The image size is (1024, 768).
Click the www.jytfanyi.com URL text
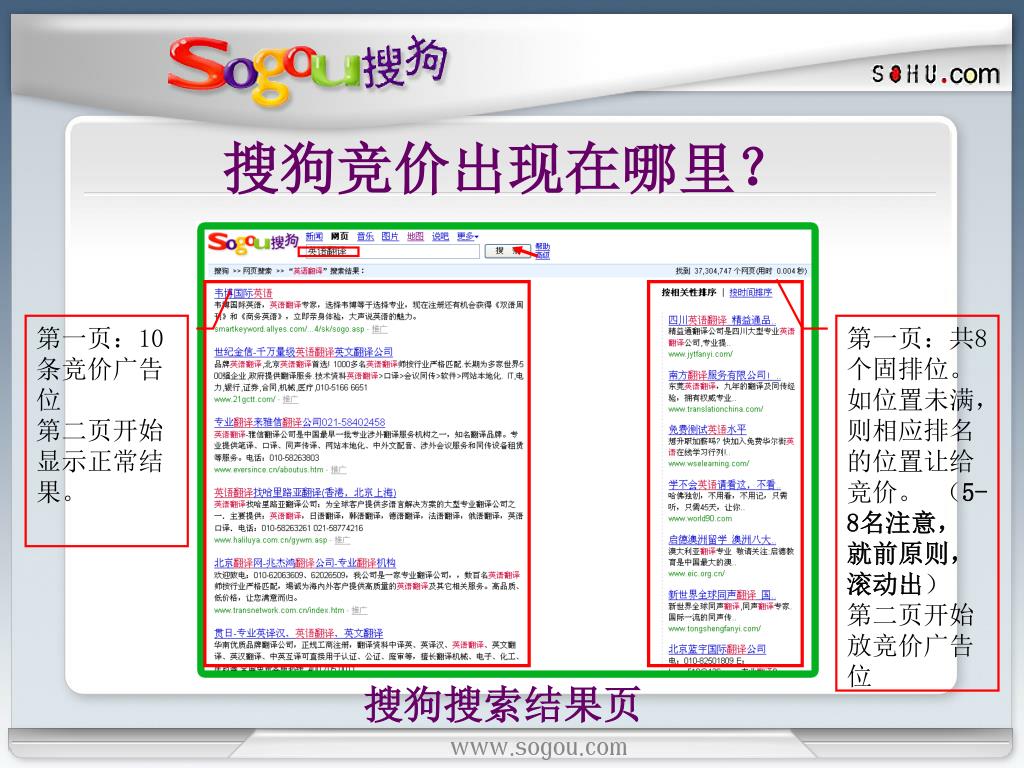pyautogui.click(x=700, y=355)
